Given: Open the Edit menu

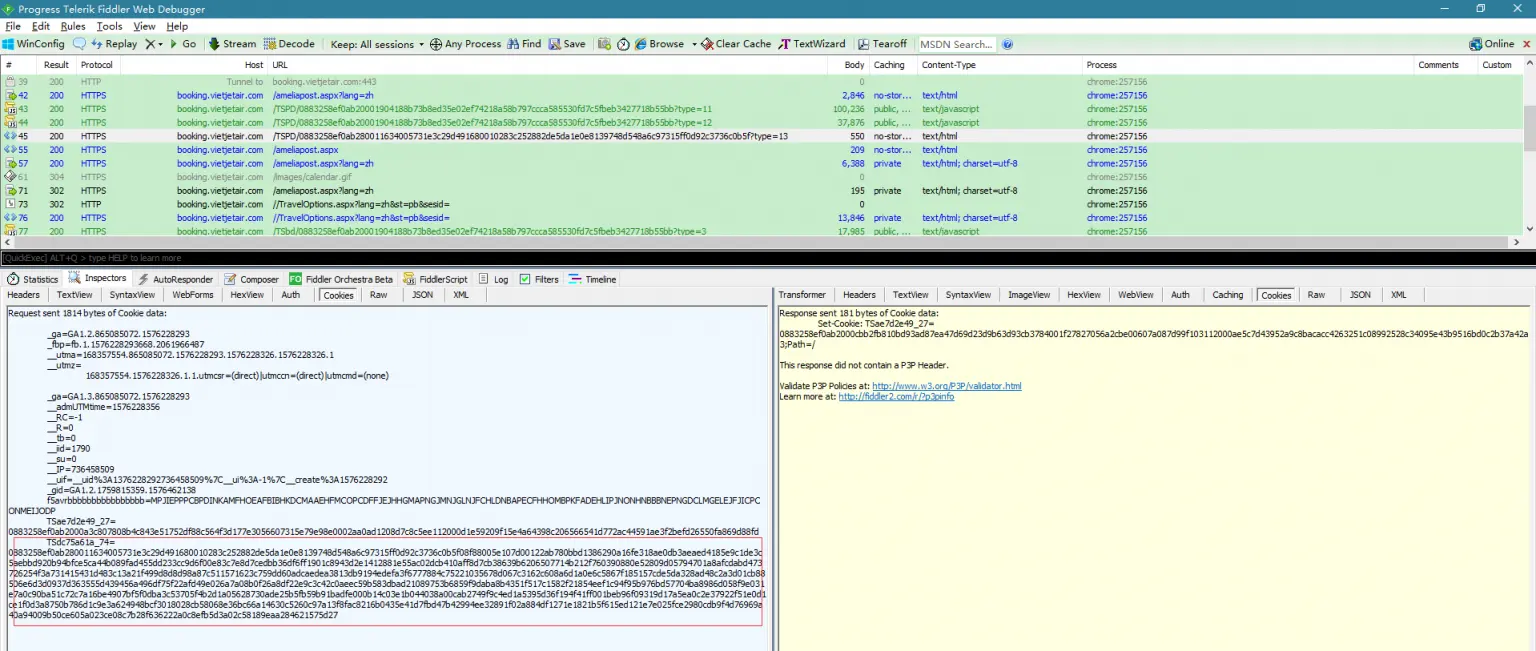Looking at the screenshot, I should (41, 26).
